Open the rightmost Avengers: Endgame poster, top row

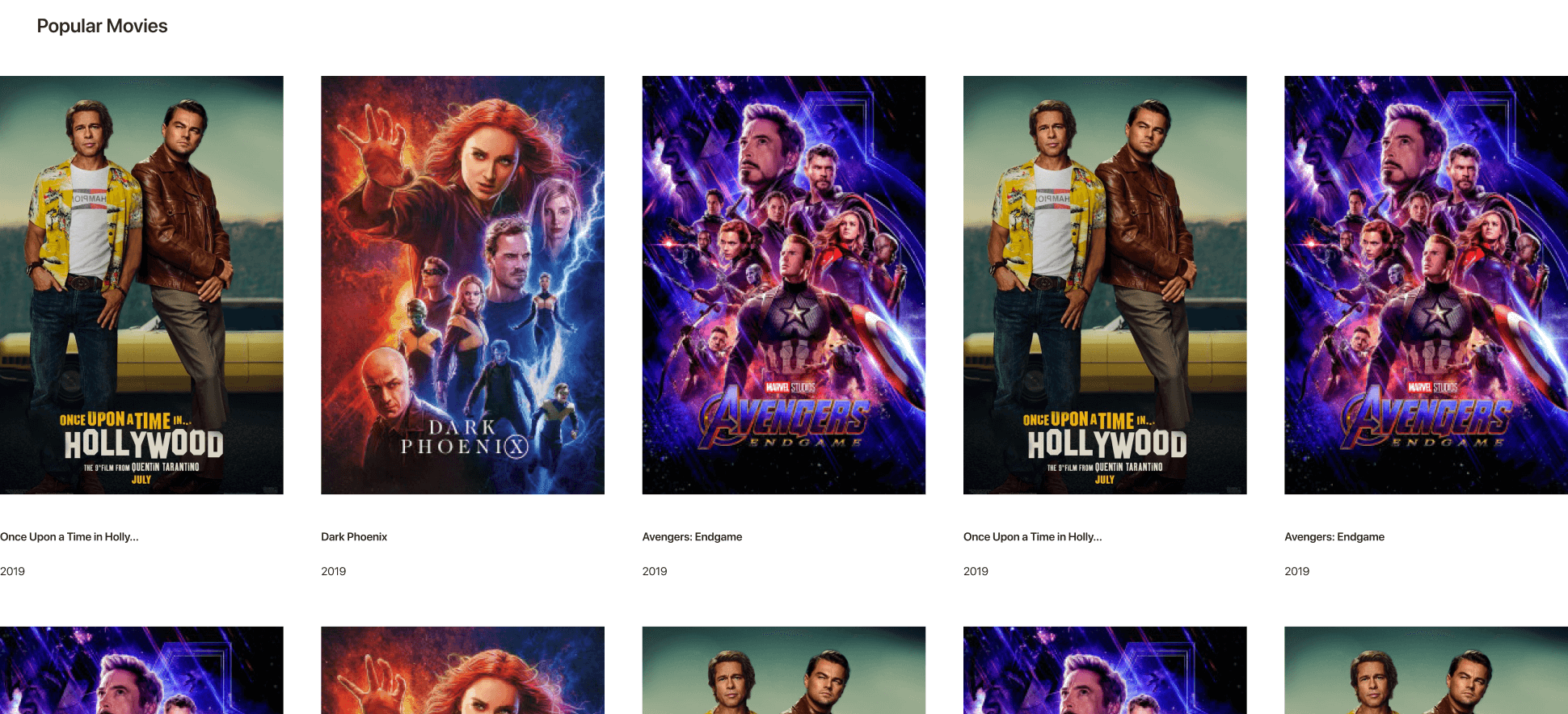[x=1426, y=285]
